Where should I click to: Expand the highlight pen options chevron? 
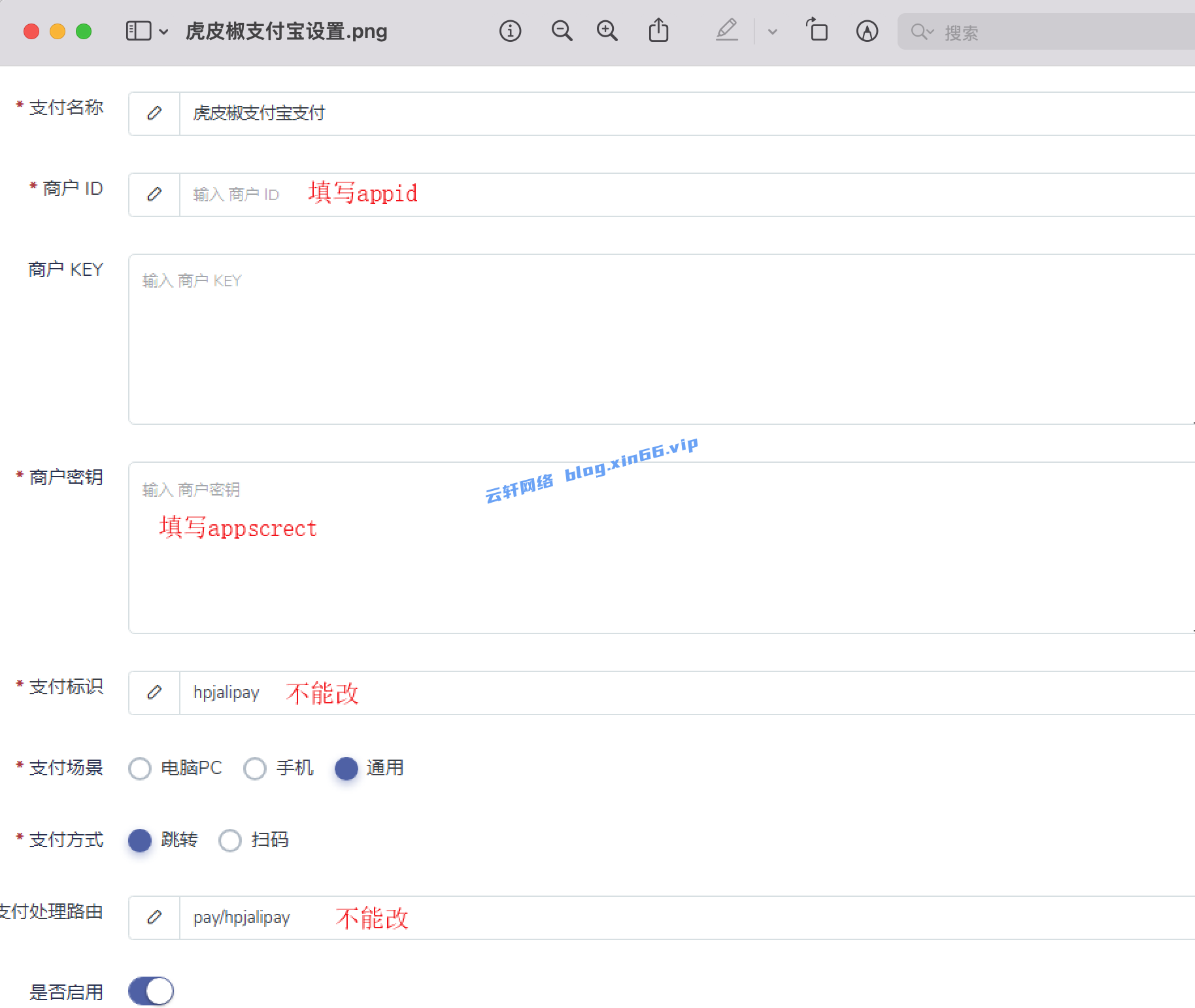[x=772, y=31]
